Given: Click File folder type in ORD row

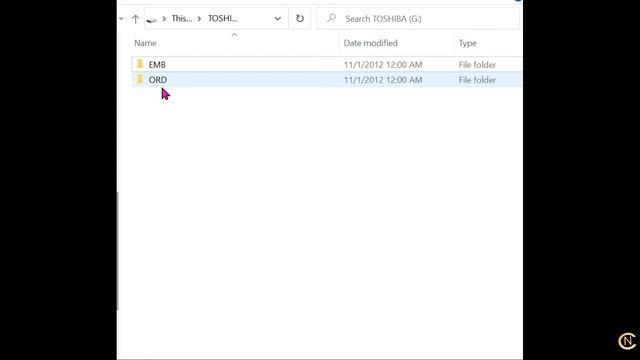Looking at the screenshot, I should coord(477,80).
